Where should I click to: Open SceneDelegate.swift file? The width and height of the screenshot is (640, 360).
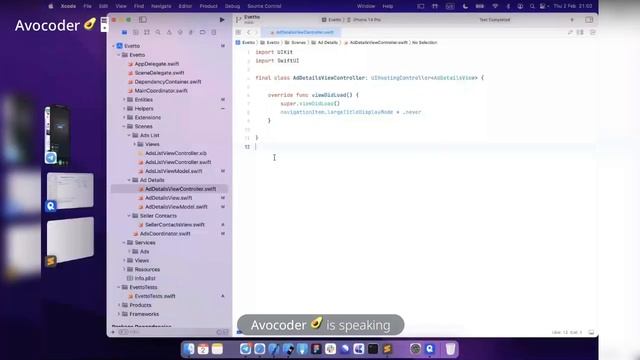[159, 73]
